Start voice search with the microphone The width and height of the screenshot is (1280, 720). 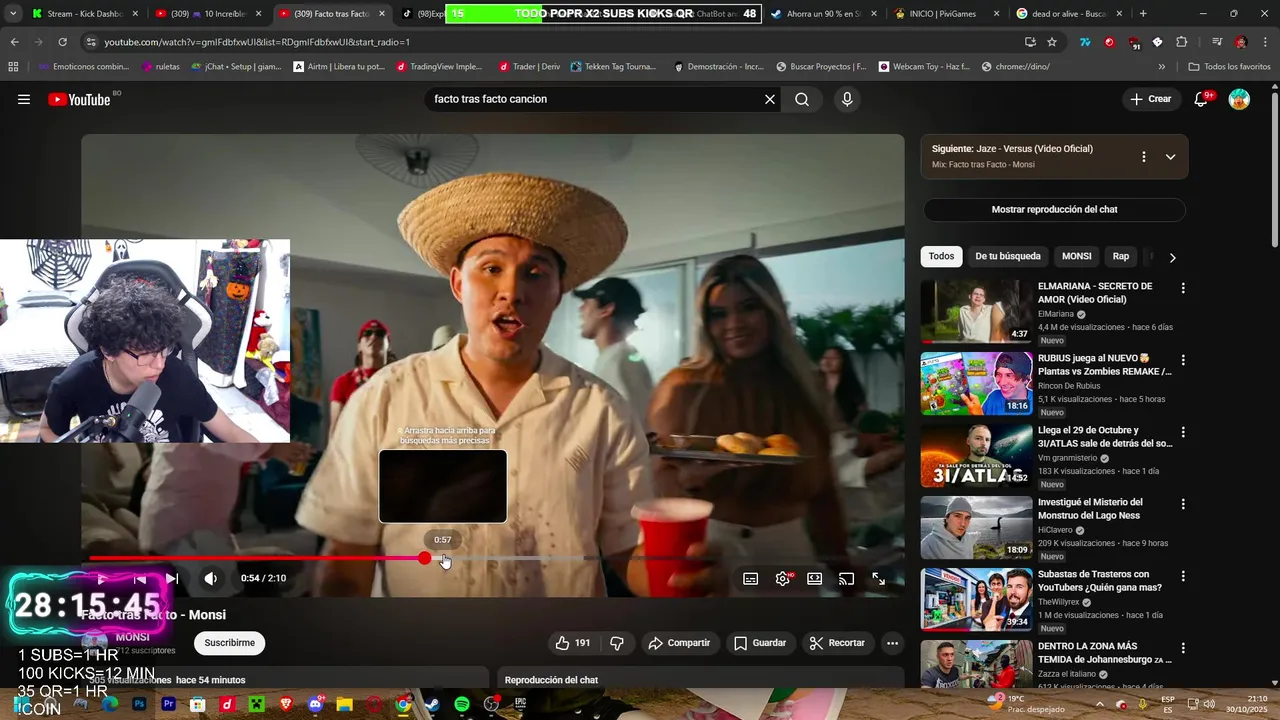847,99
